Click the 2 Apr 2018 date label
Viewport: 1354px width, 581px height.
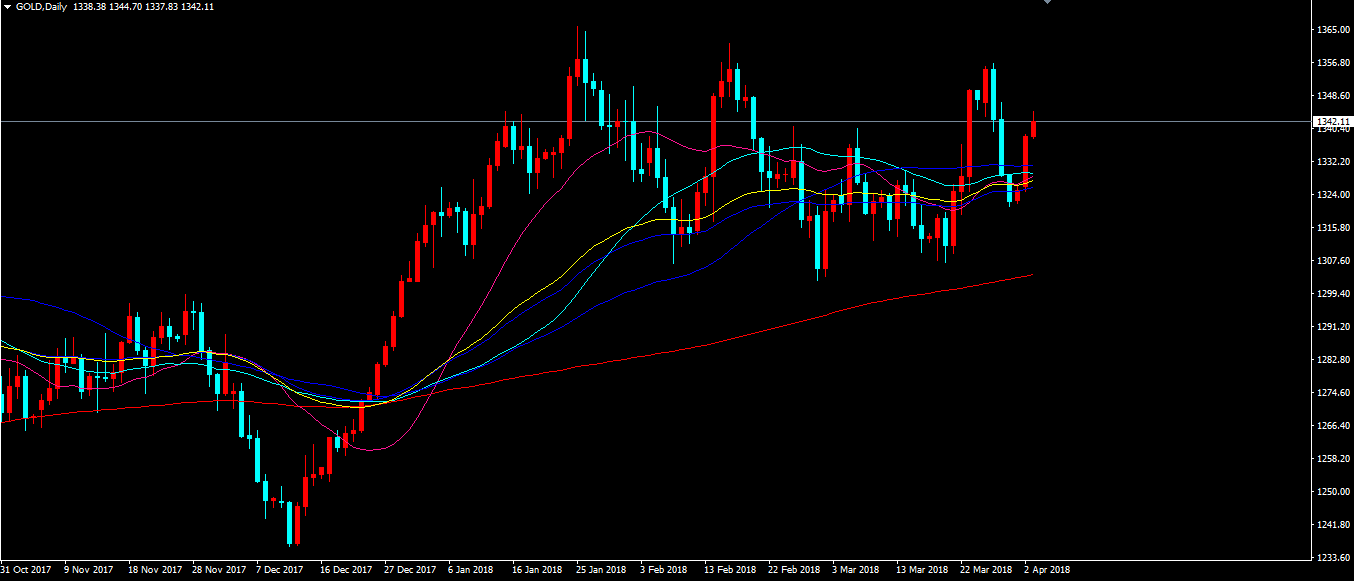(1047, 570)
